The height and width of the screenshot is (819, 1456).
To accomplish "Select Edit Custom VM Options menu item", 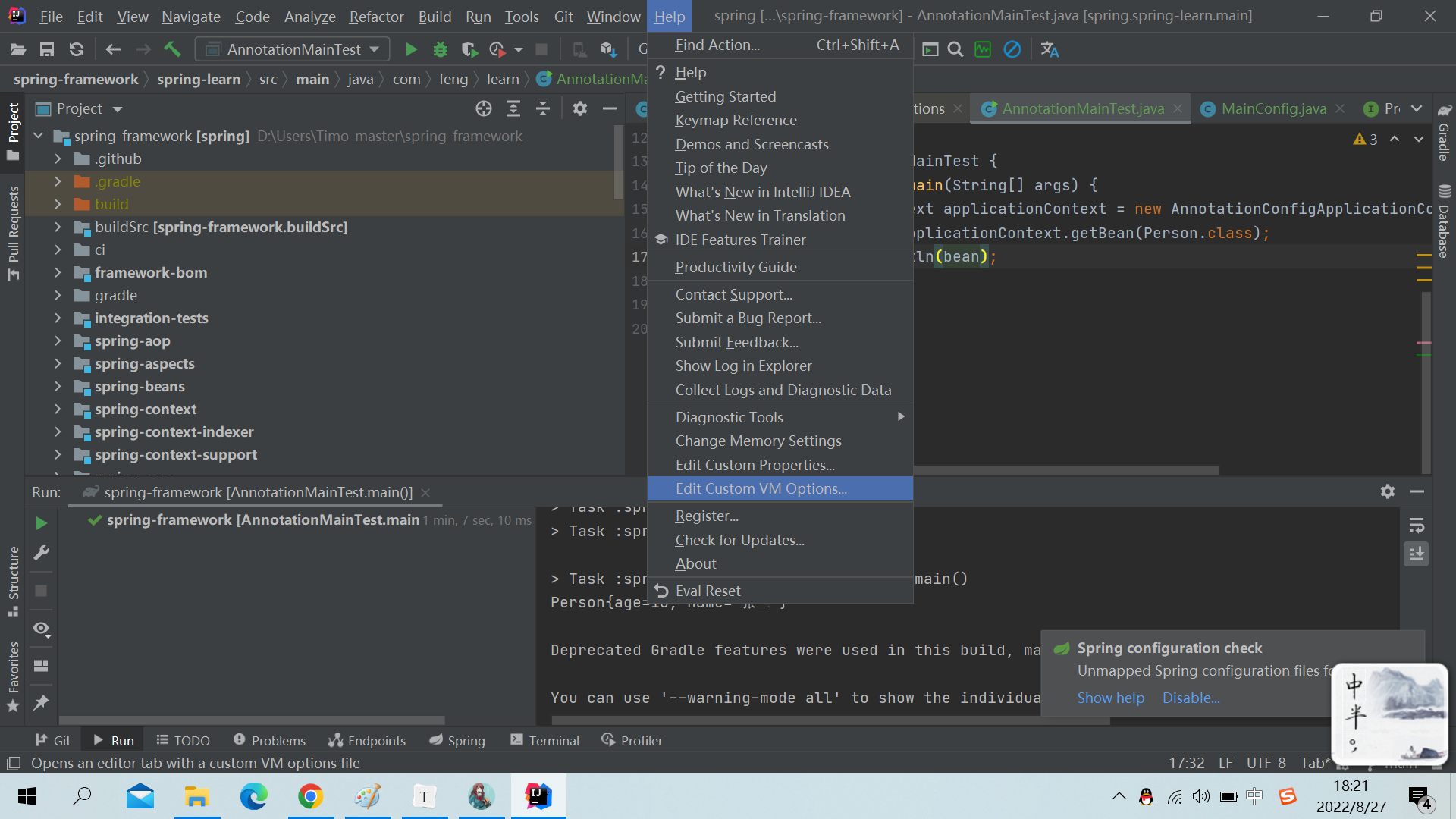I will pyautogui.click(x=761, y=488).
